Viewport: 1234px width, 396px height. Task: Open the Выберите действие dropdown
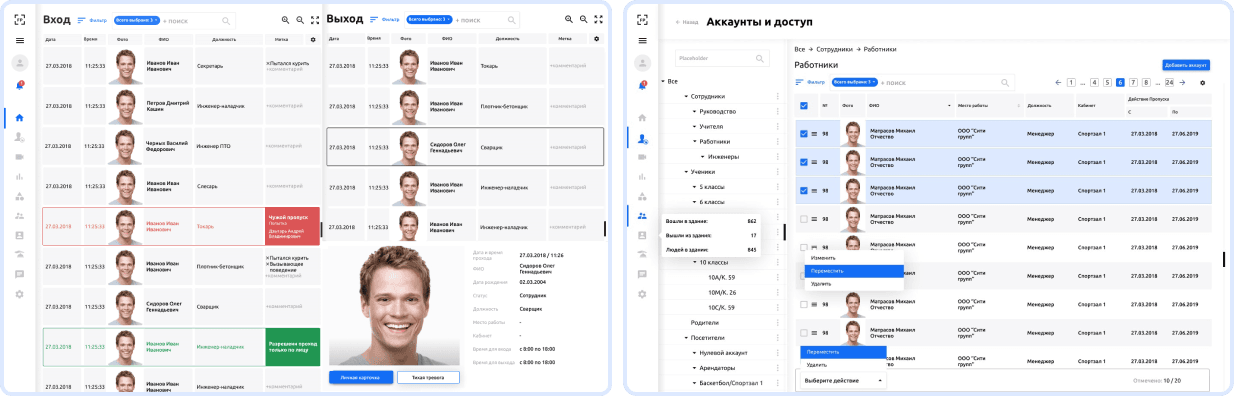844,380
